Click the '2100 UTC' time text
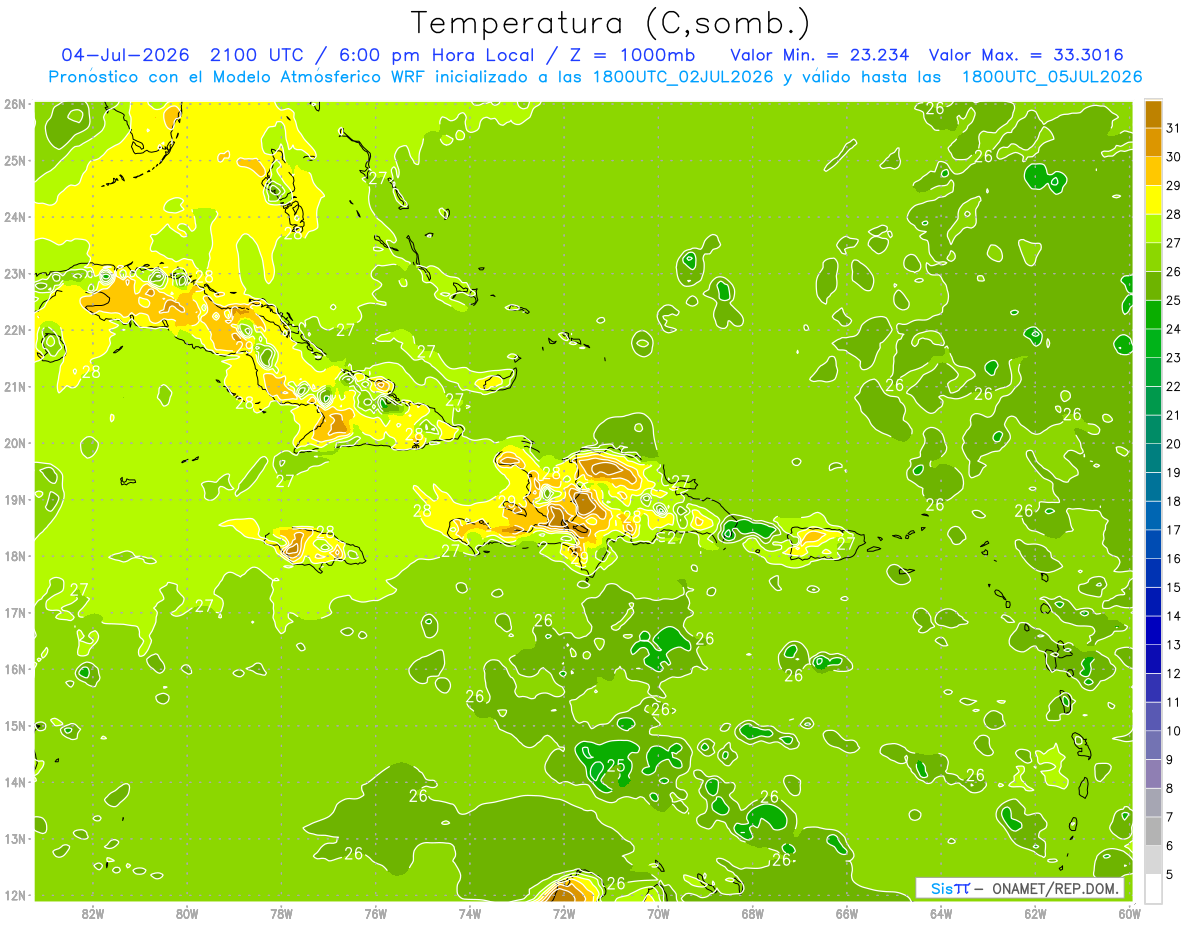Image resolution: width=1200 pixels, height=927 pixels. tap(256, 55)
